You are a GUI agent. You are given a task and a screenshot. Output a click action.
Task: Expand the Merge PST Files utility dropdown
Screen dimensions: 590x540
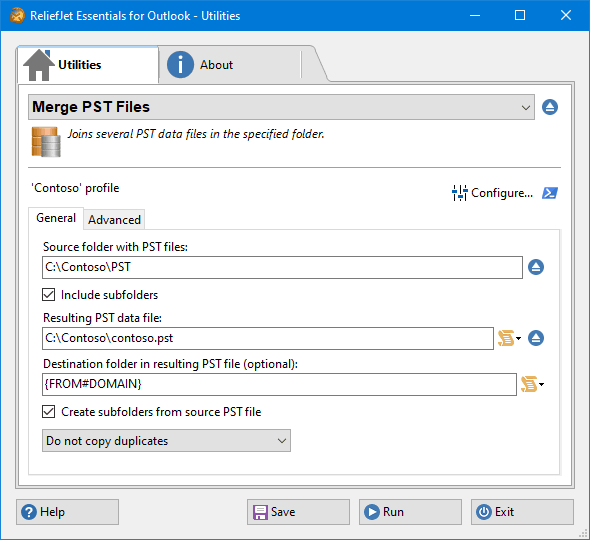point(281,107)
